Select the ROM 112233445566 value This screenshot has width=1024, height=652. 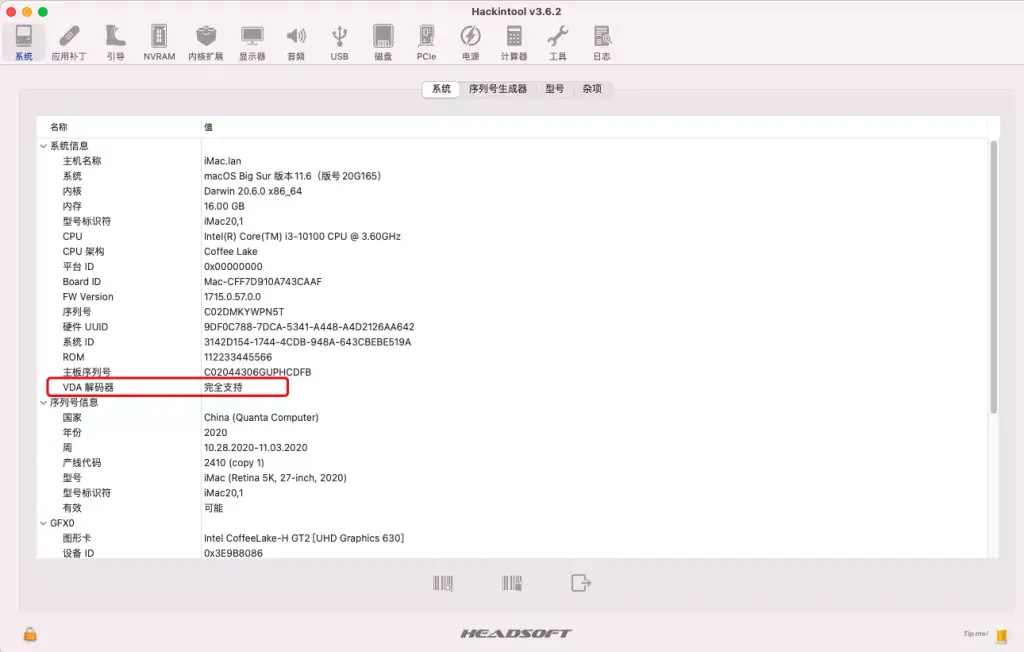tap(238, 357)
